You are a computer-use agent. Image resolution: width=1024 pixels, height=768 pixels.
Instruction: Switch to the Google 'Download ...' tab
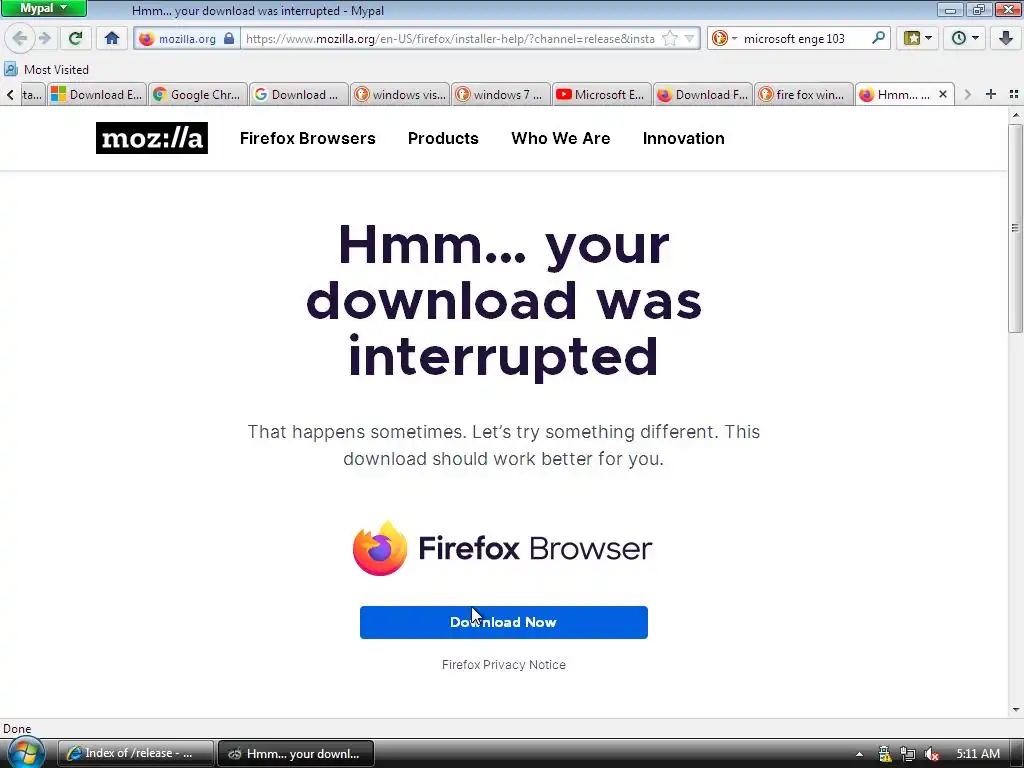click(298, 95)
